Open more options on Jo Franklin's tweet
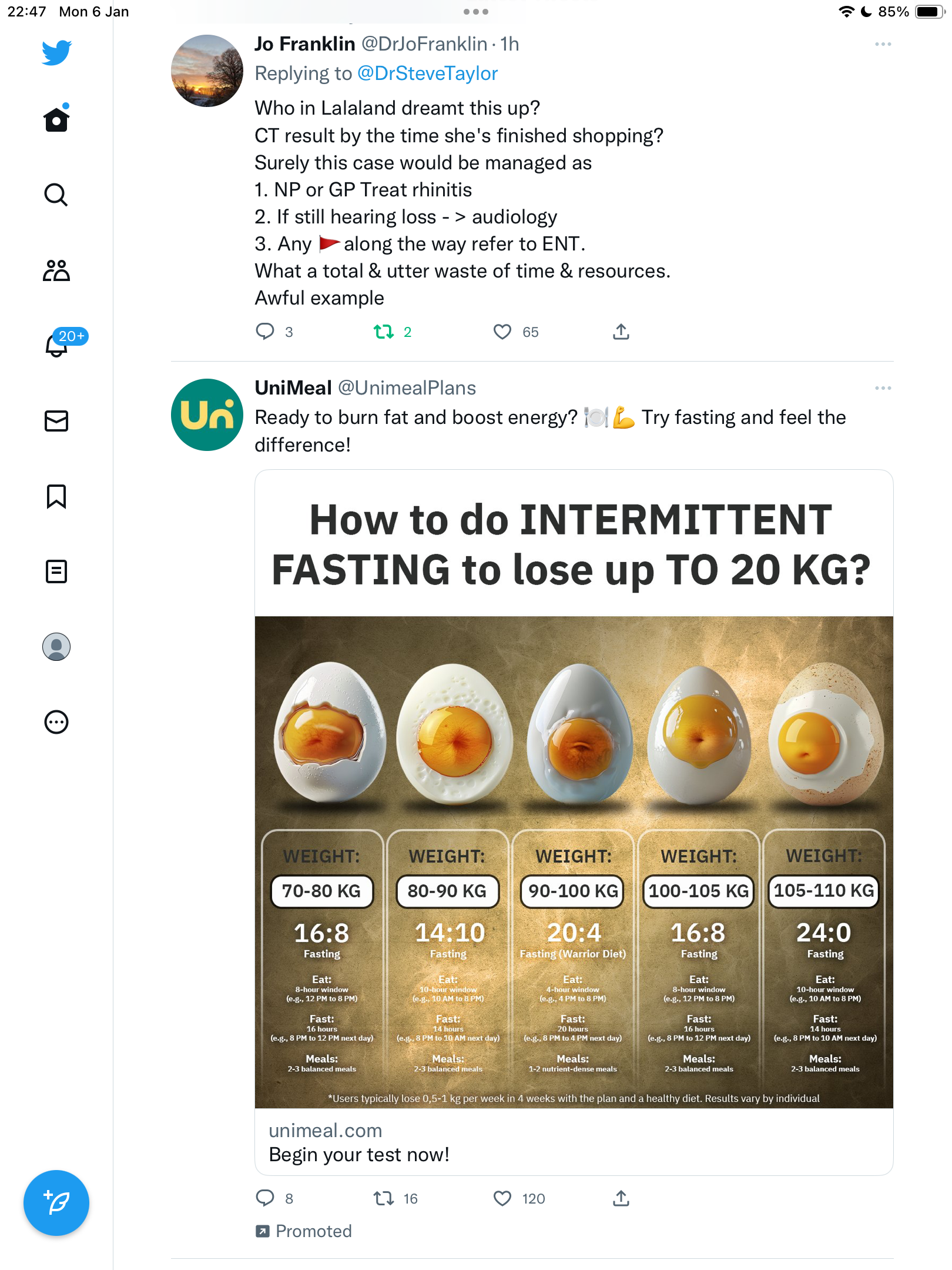 coord(883,44)
